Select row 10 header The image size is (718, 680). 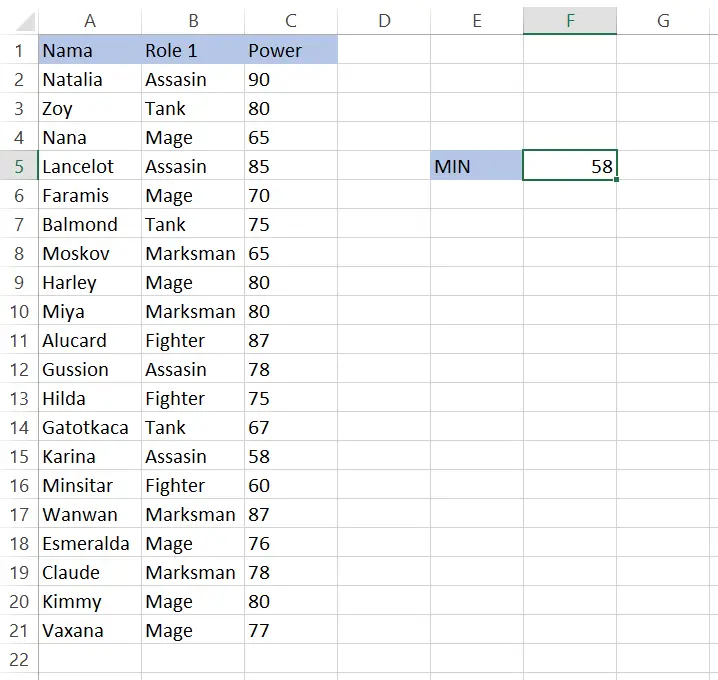[19, 310]
